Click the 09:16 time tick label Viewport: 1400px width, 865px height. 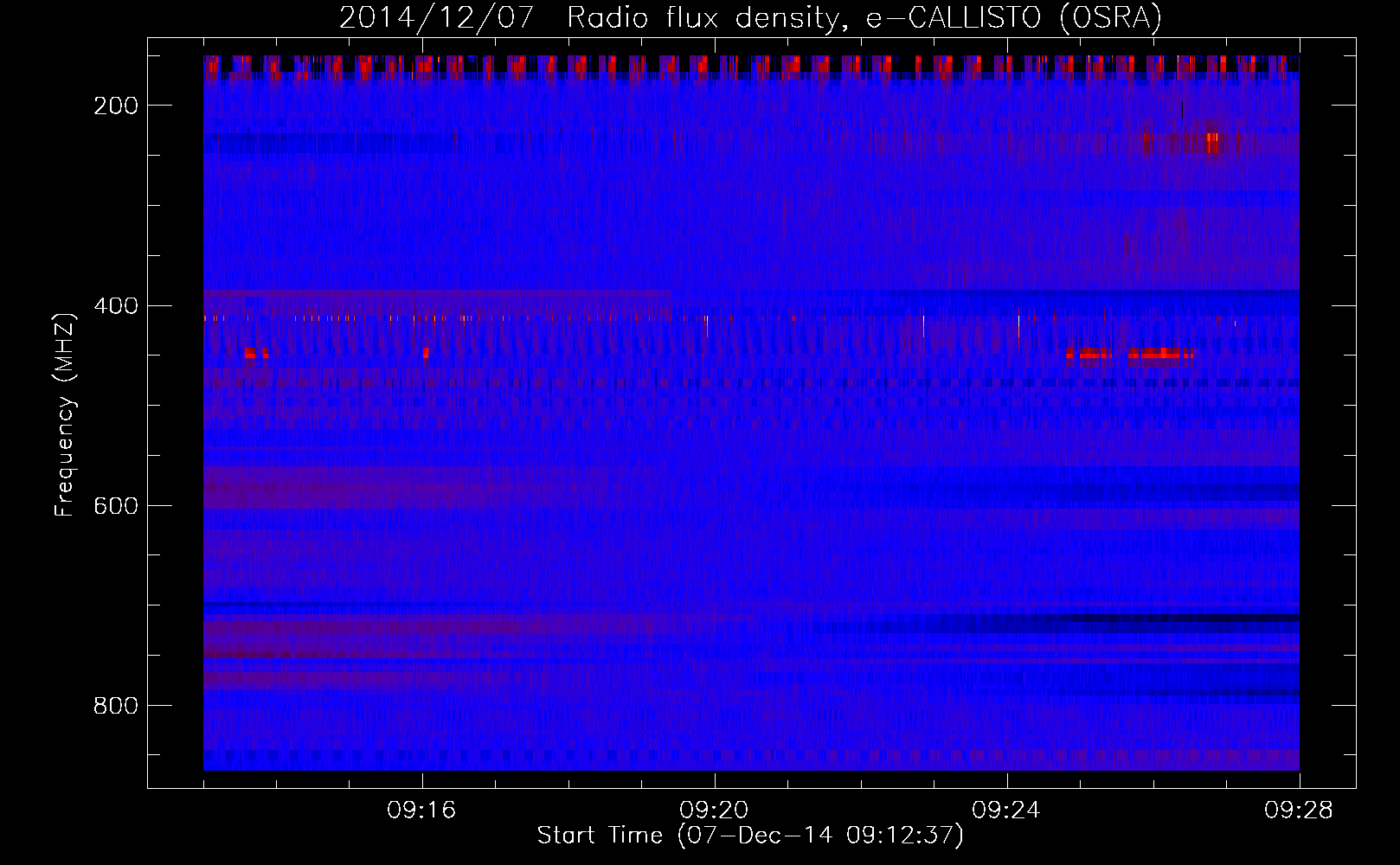point(422,811)
